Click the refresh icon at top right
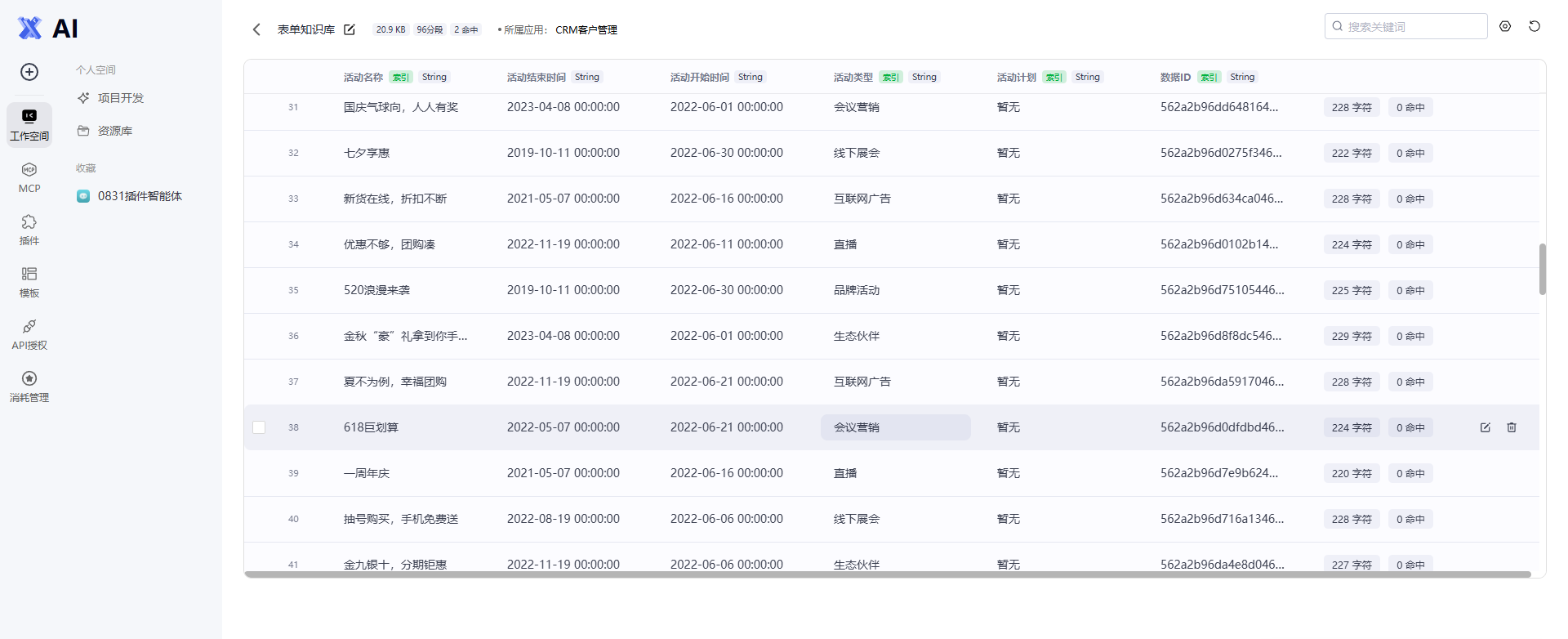The width and height of the screenshot is (1568, 639). coord(1535,26)
